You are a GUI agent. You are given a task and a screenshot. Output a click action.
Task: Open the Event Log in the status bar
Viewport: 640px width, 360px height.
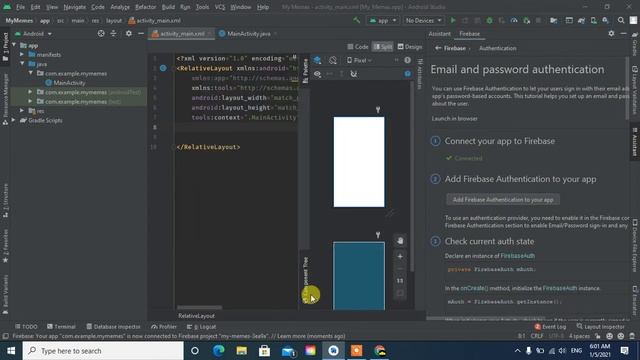click(x=550, y=327)
